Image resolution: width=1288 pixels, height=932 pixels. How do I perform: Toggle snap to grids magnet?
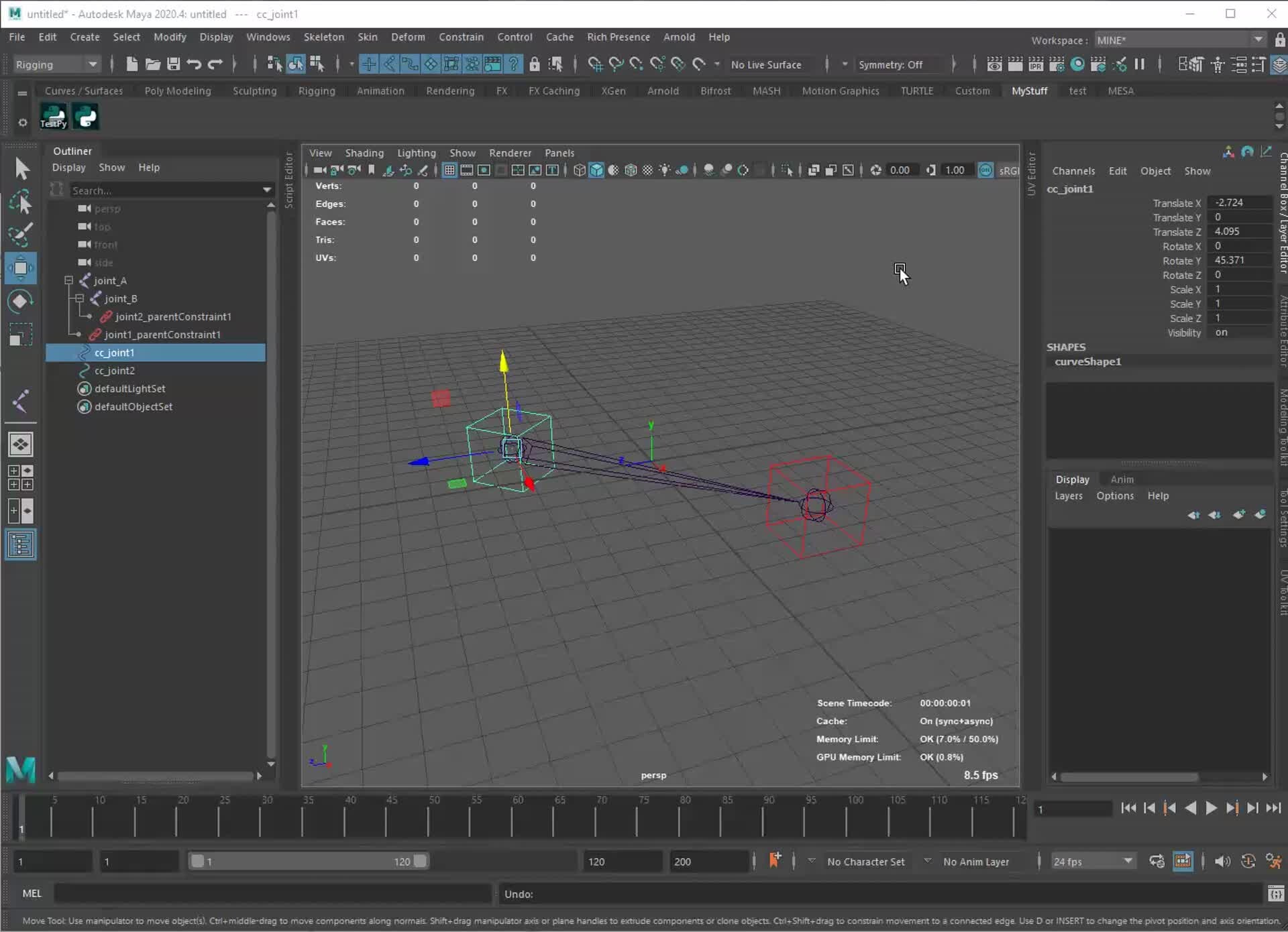click(x=594, y=64)
